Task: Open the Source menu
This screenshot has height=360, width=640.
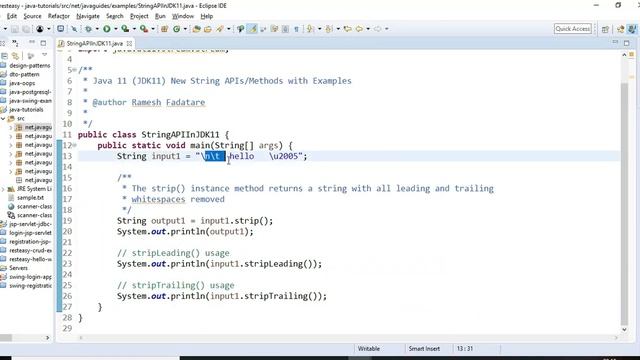Action: click(32, 16)
